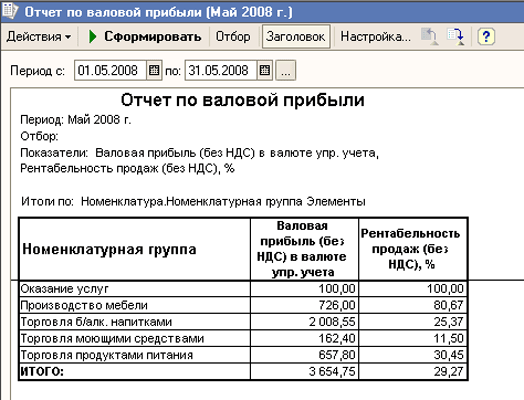524x400 pixels.
Task: Click the profitability value 11,50
Action: 448,339
